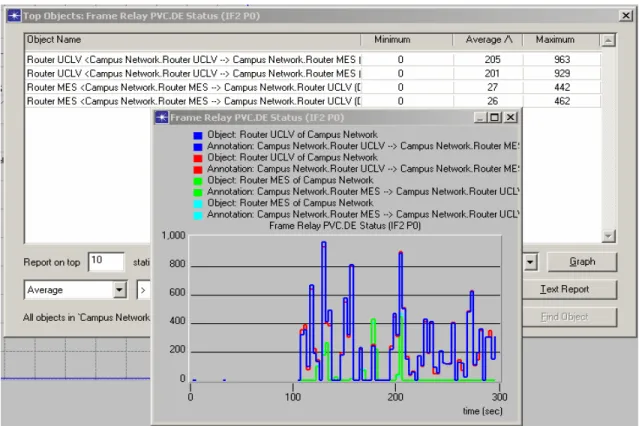Select row with average 201
This screenshot has height=426, width=639.
coord(313,73)
